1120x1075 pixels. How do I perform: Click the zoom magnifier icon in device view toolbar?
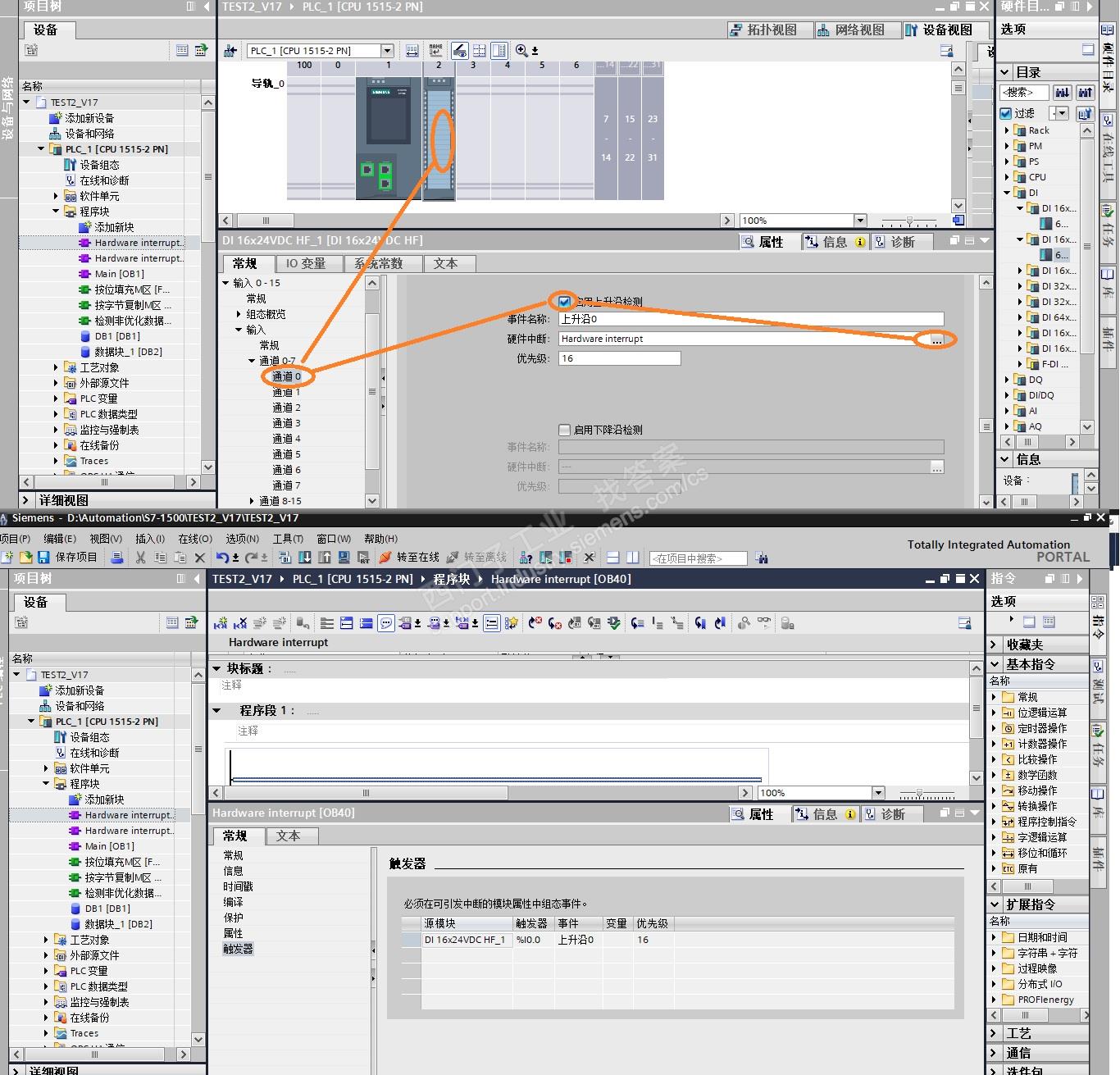pyautogui.click(x=521, y=51)
